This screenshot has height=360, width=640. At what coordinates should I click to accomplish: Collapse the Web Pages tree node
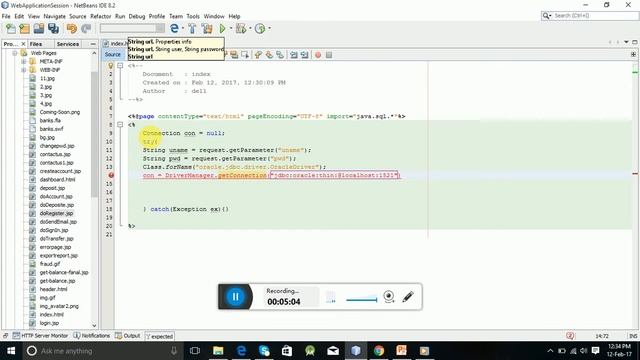(15, 53)
